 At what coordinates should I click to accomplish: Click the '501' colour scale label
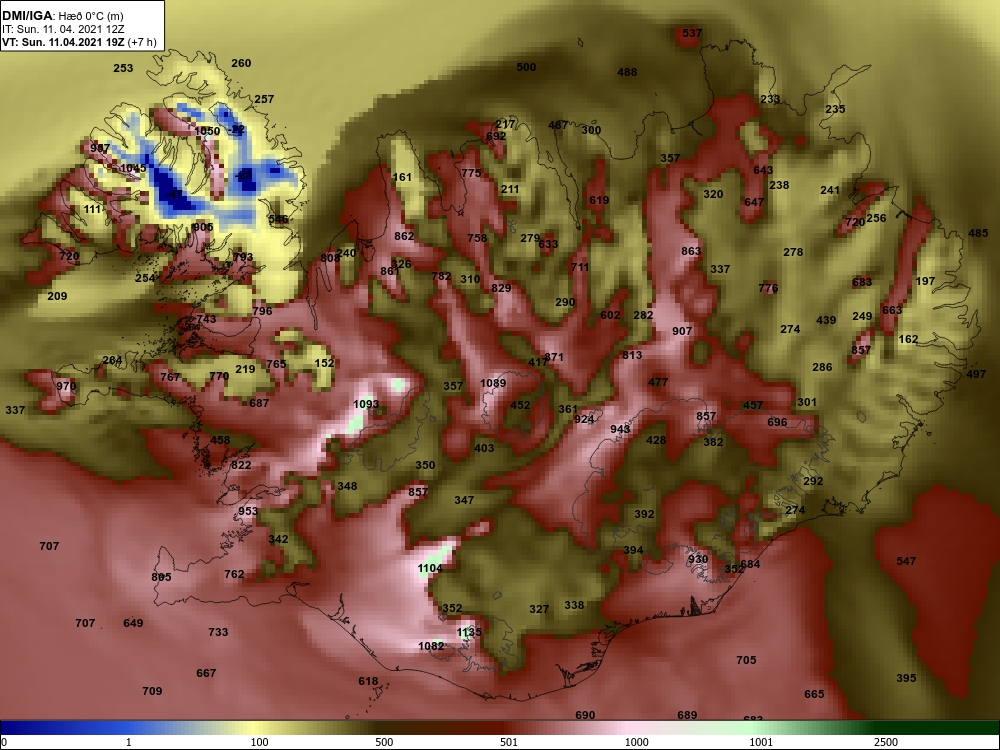508,742
